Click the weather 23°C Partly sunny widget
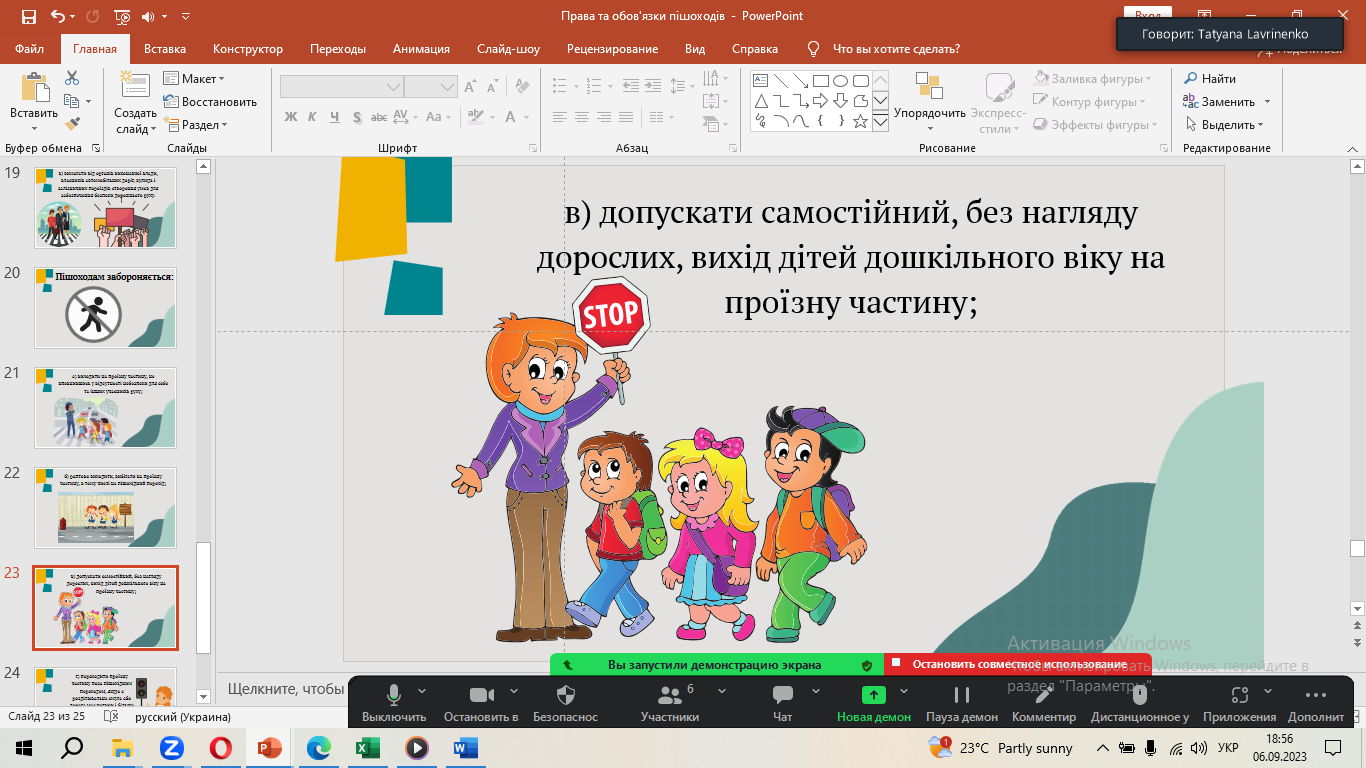Viewport: 1366px width, 768px height. 1001,747
